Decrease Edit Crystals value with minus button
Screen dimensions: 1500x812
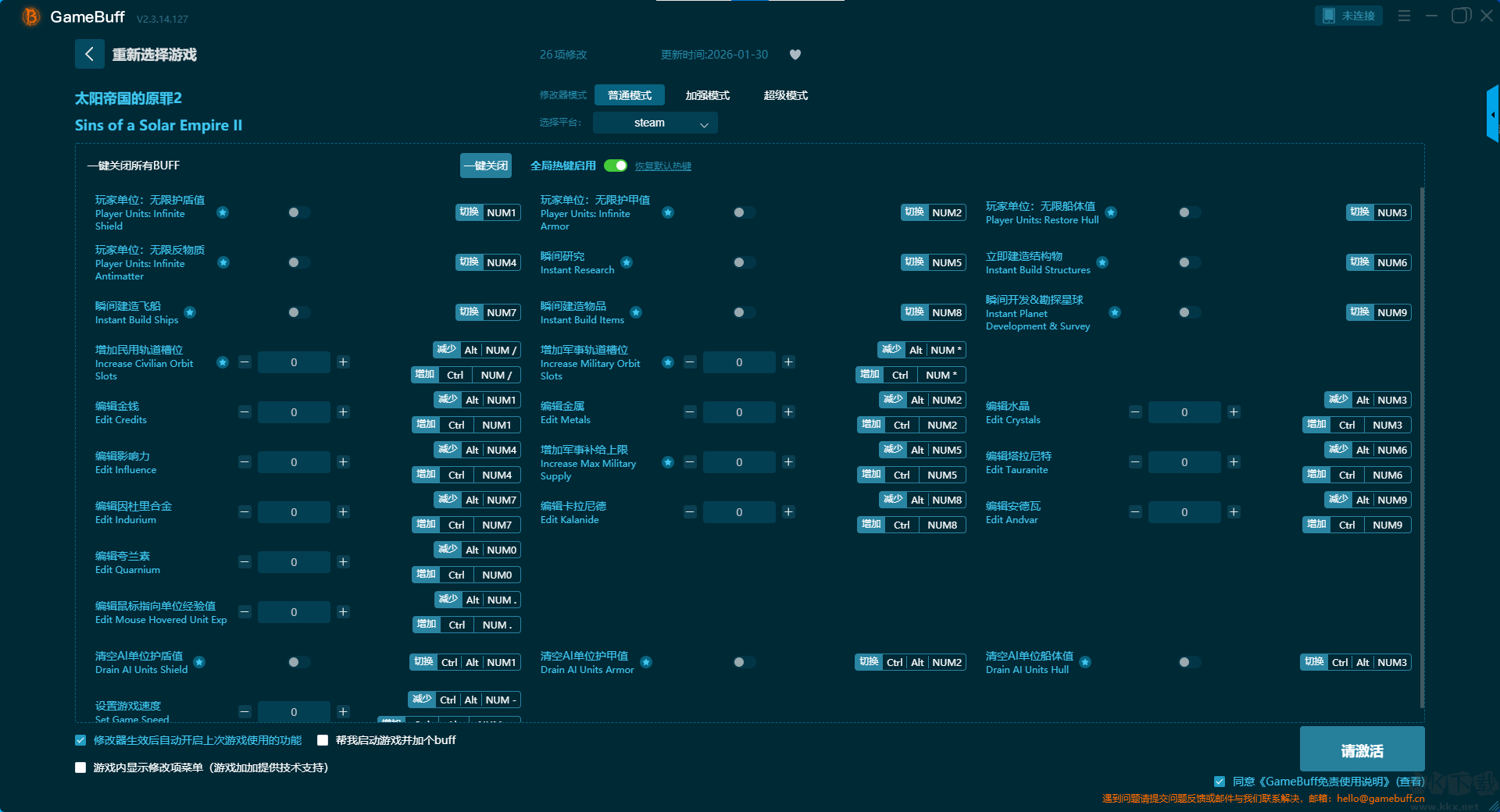pyautogui.click(x=1135, y=412)
